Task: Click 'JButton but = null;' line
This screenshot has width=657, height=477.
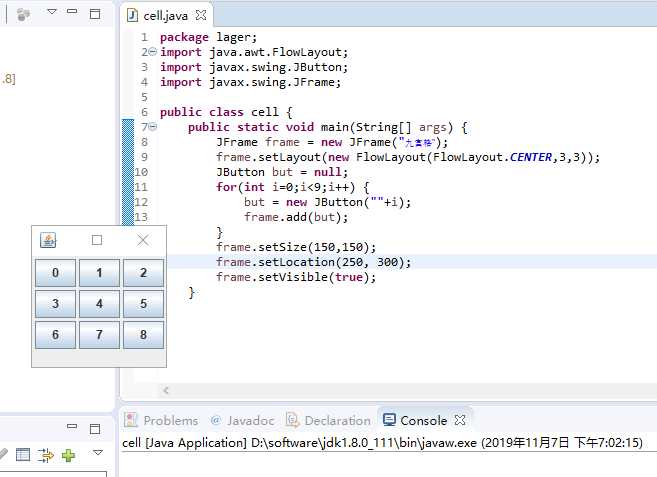Action: click(282, 172)
